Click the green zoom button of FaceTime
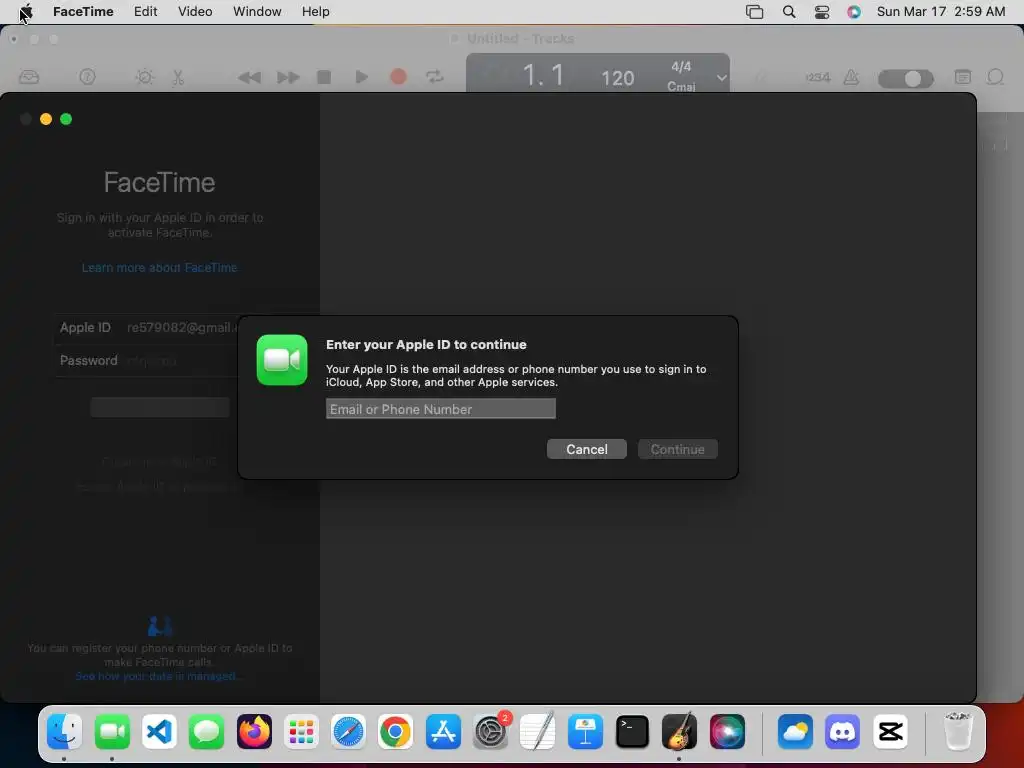The height and width of the screenshot is (768, 1024). 66,119
